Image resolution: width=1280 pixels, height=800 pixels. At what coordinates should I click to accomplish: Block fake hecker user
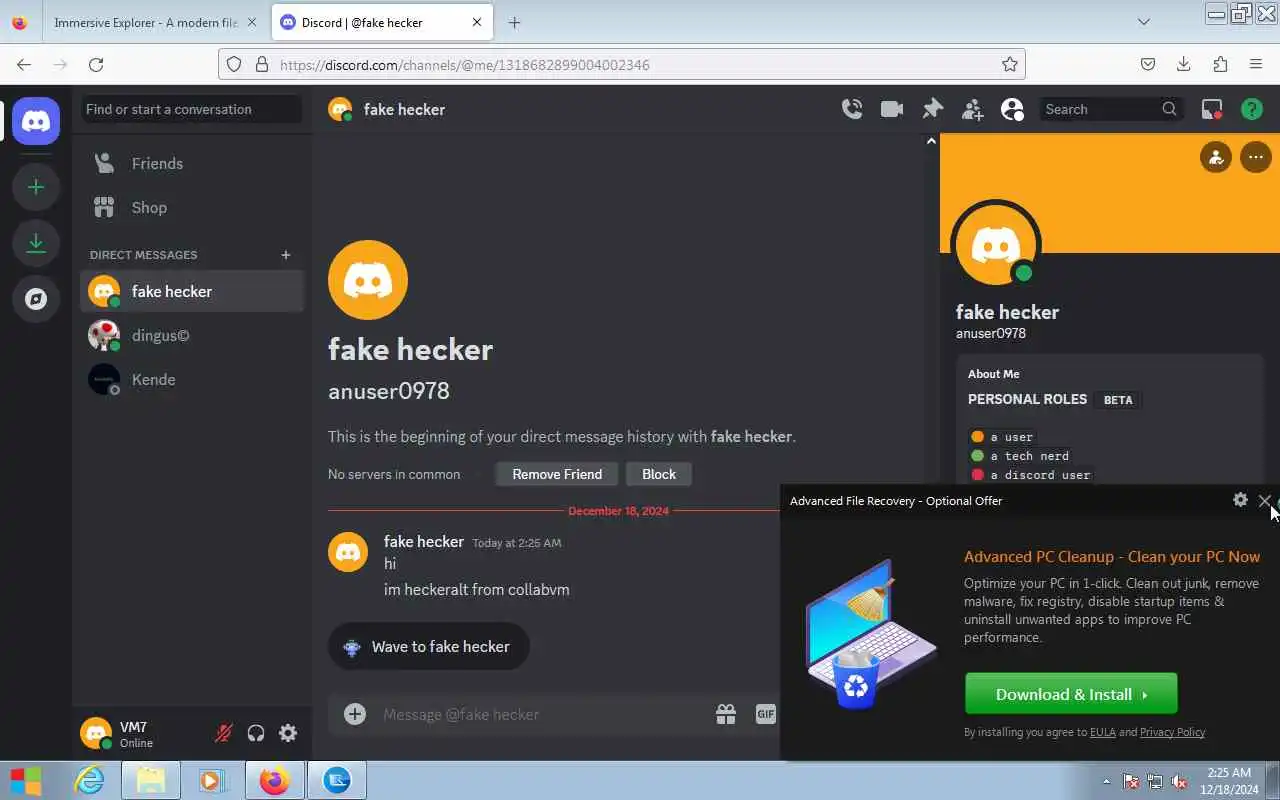click(x=659, y=474)
